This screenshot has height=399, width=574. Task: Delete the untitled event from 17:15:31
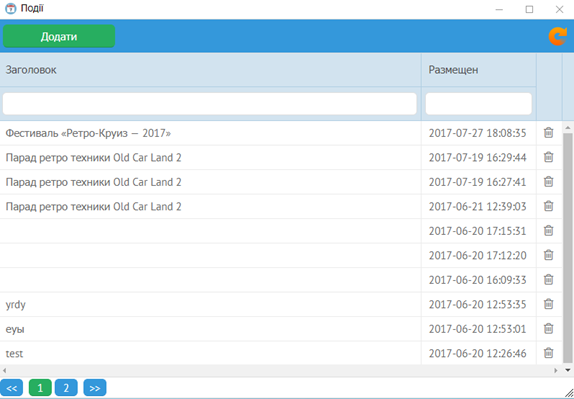(x=548, y=231)
